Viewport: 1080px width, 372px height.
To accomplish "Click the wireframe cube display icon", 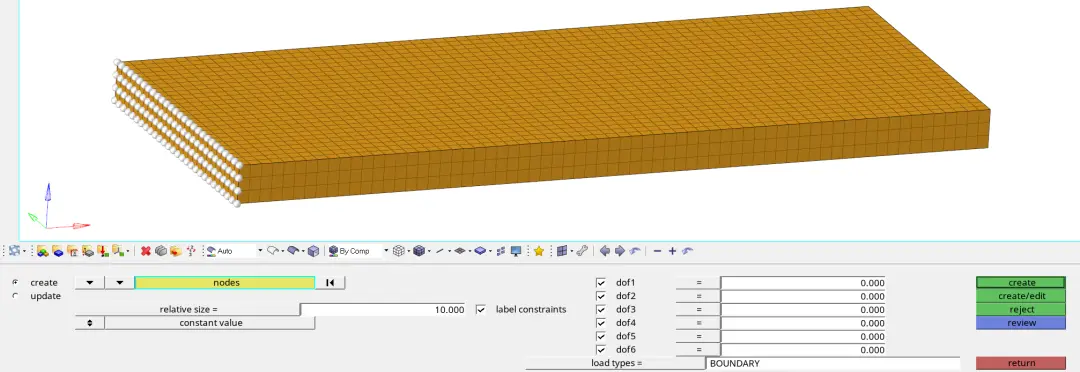I will pos(398,251).
